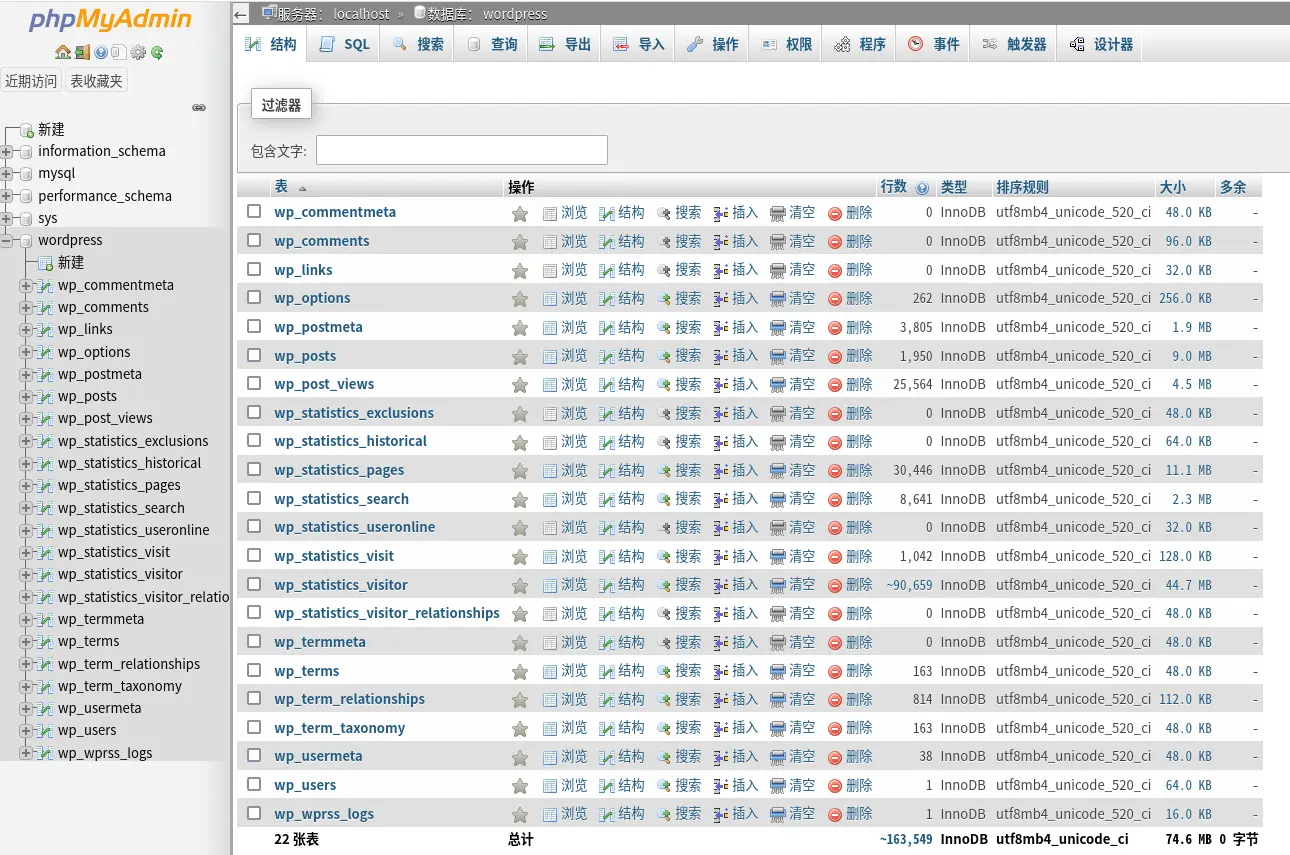Click the sidebar table icon for wp_users
This screenshot has width=1290, height=855.
pyautogui.click(x=44, y=730)
